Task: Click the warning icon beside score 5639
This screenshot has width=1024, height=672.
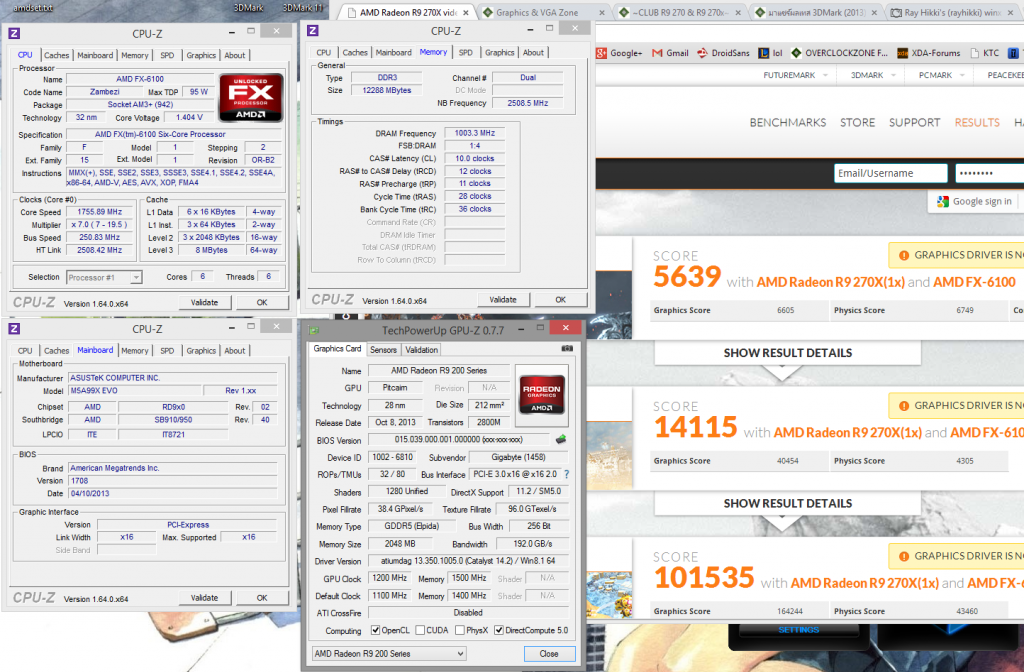Action: [904, 255]
